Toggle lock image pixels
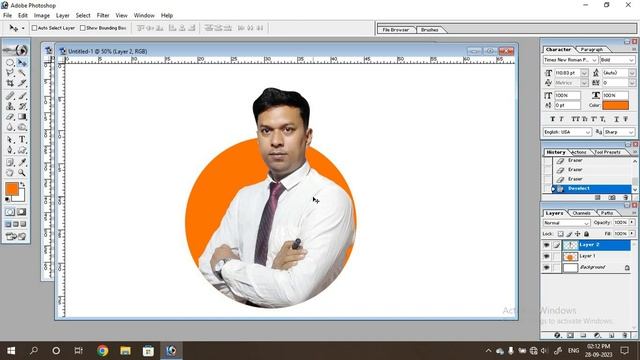640x360 pixels. click(569, 234)
